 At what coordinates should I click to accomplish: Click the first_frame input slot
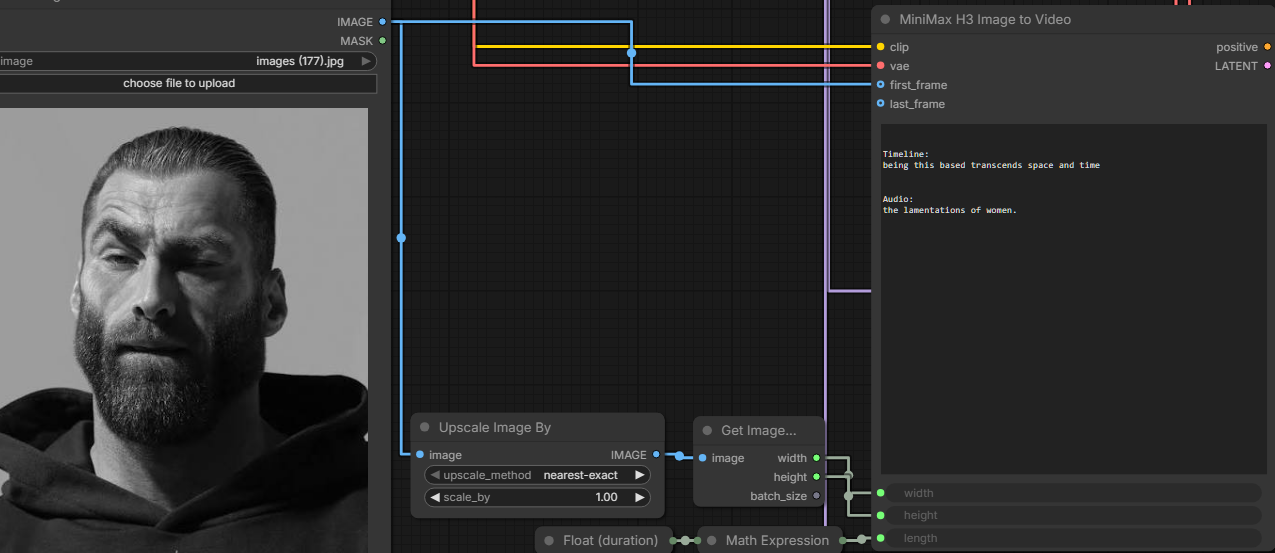click(880, 85)
